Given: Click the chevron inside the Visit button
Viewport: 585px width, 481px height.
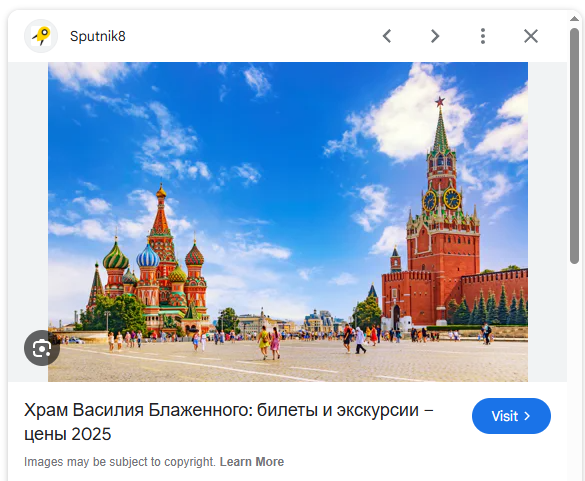Looking at the screenshot, I should tap(527, 416).
